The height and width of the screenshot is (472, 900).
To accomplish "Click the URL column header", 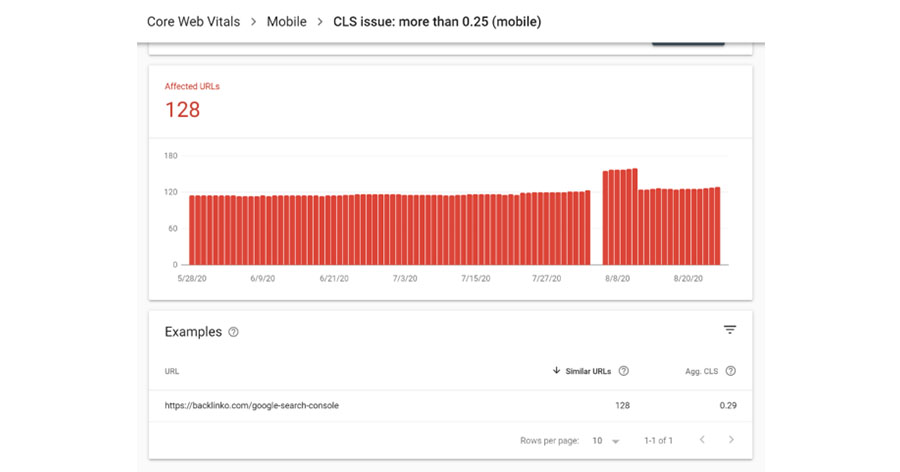I will click(172, 371).
